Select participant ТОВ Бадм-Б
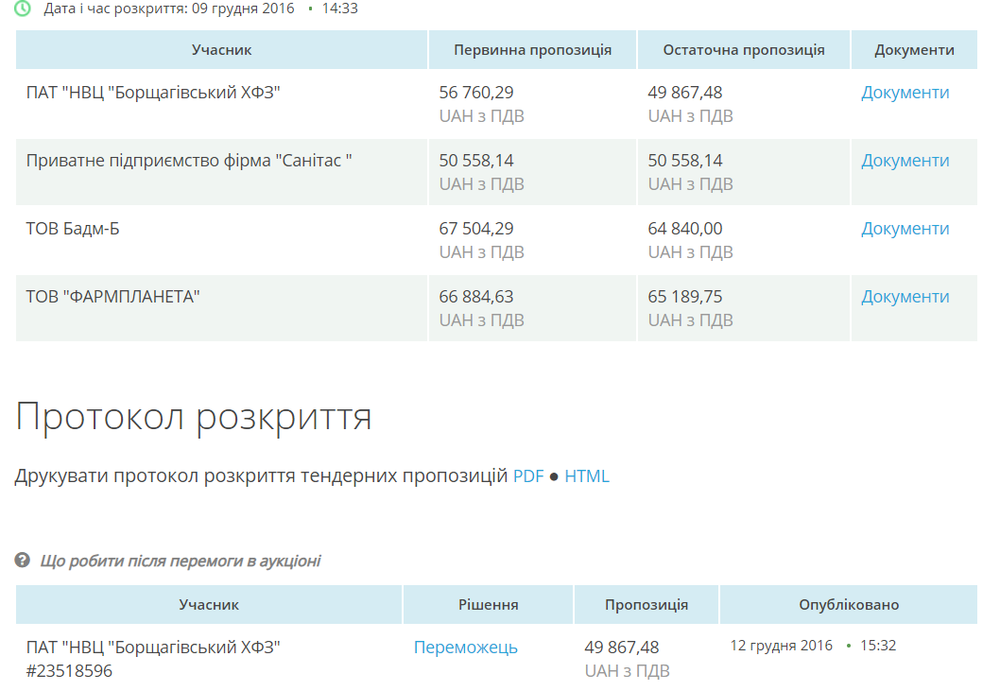Image resolution: width=1000 pixels, height=691 pixels. [73, 229]
